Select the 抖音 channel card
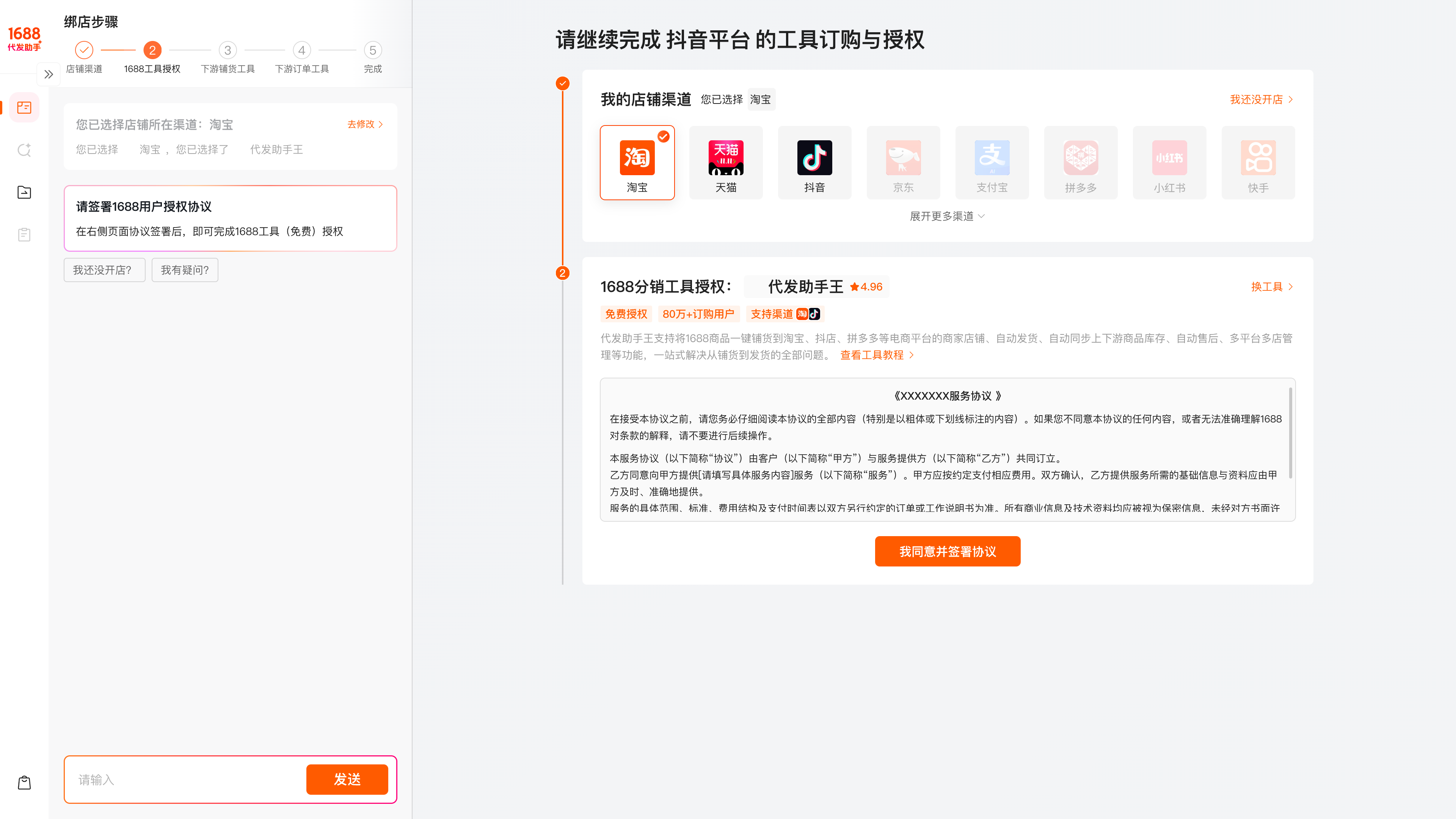 814,163
